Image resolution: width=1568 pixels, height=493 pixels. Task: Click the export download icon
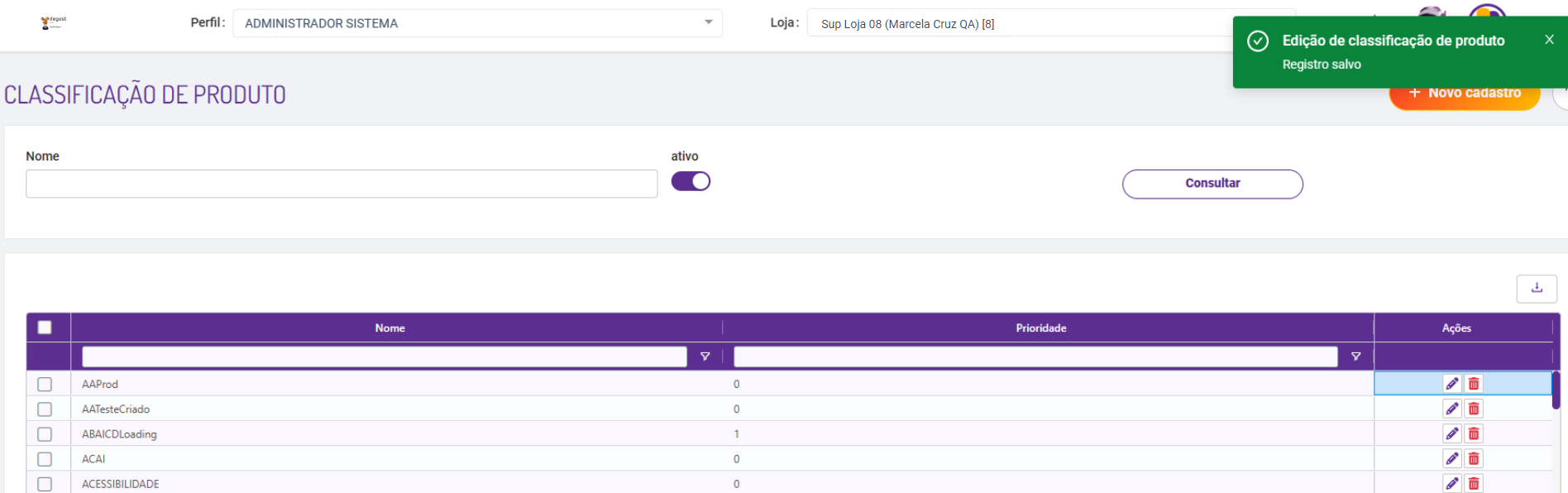point(1537,288)
